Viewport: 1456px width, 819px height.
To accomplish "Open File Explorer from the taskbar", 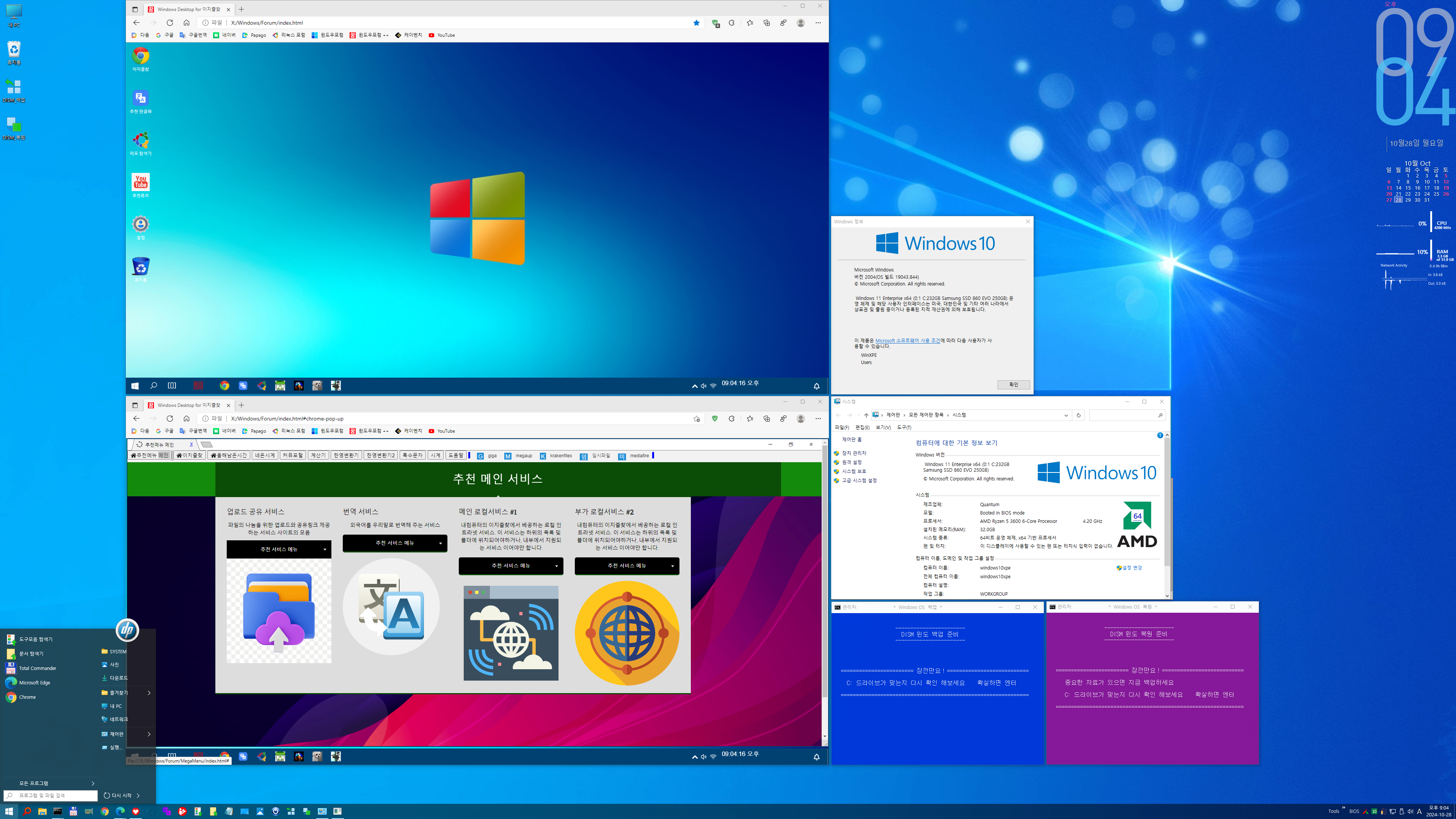I will (42, 811).
